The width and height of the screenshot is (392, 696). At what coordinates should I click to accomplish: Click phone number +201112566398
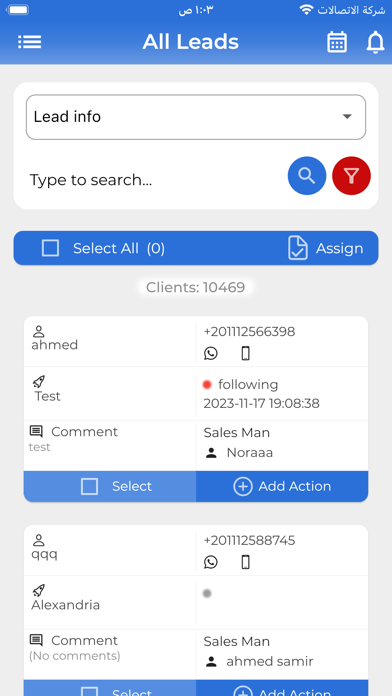coord(249,332)
